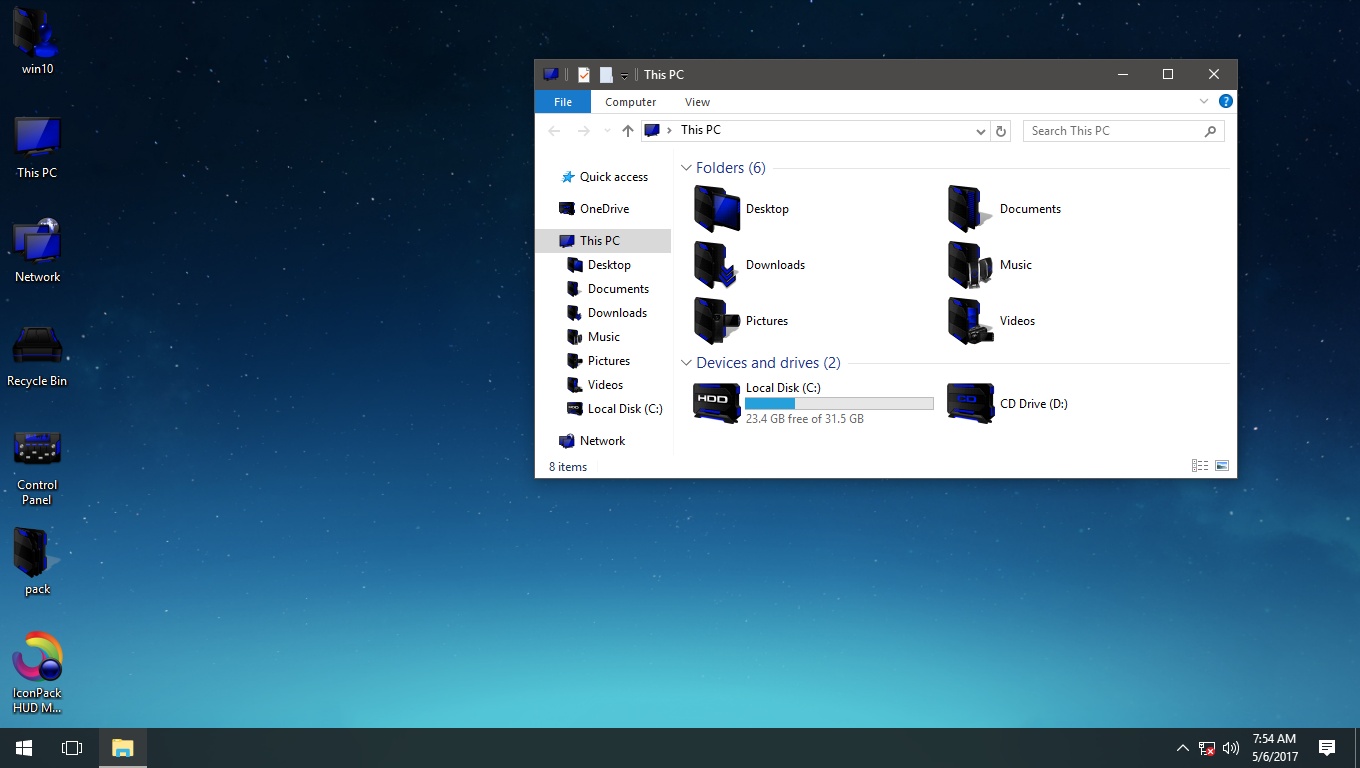Click the Local Disk (C:) usage bar
Image resolution: width=1360 pixels, height=768 pixels.
tap(839, 403)
